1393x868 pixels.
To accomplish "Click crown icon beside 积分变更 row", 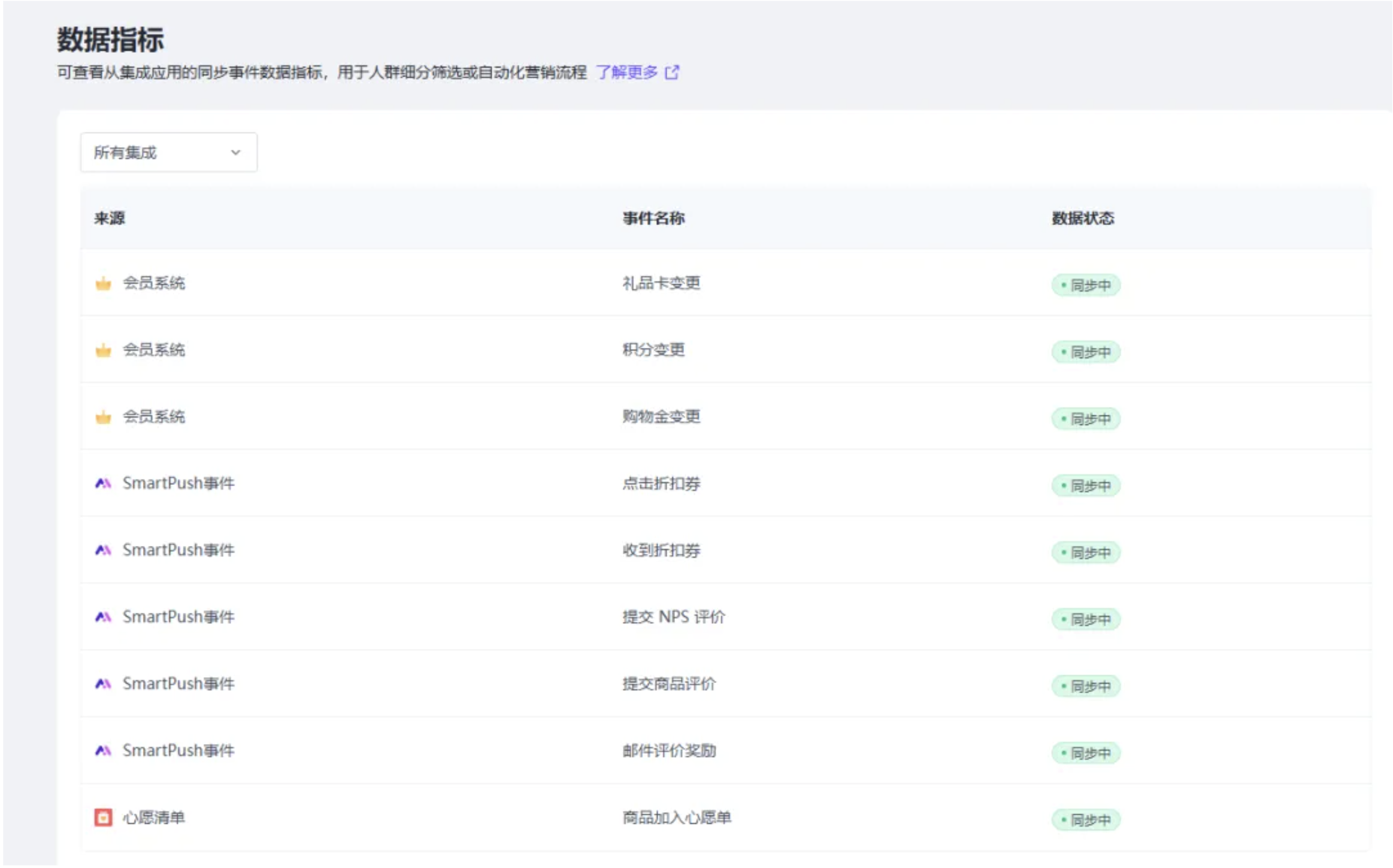I will click(103, 350).
